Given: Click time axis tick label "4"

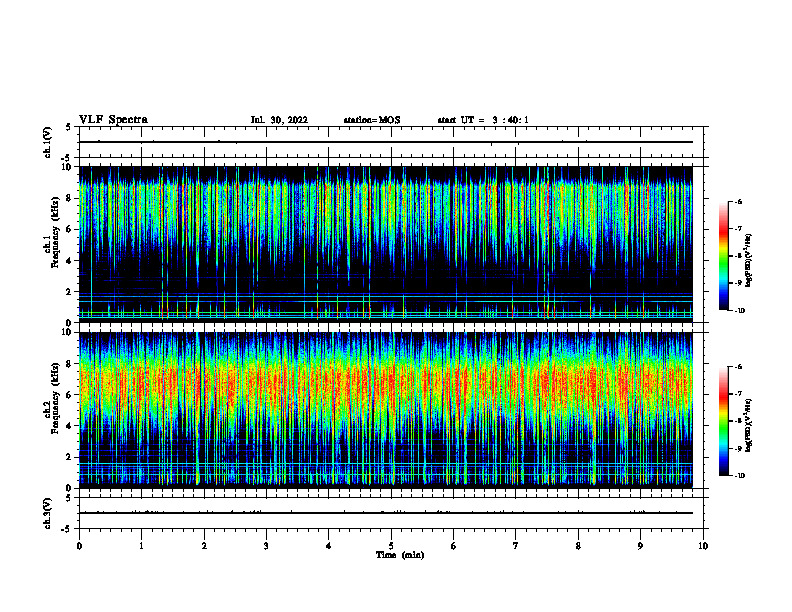Looking at the screenshot, I should [329, 546].
